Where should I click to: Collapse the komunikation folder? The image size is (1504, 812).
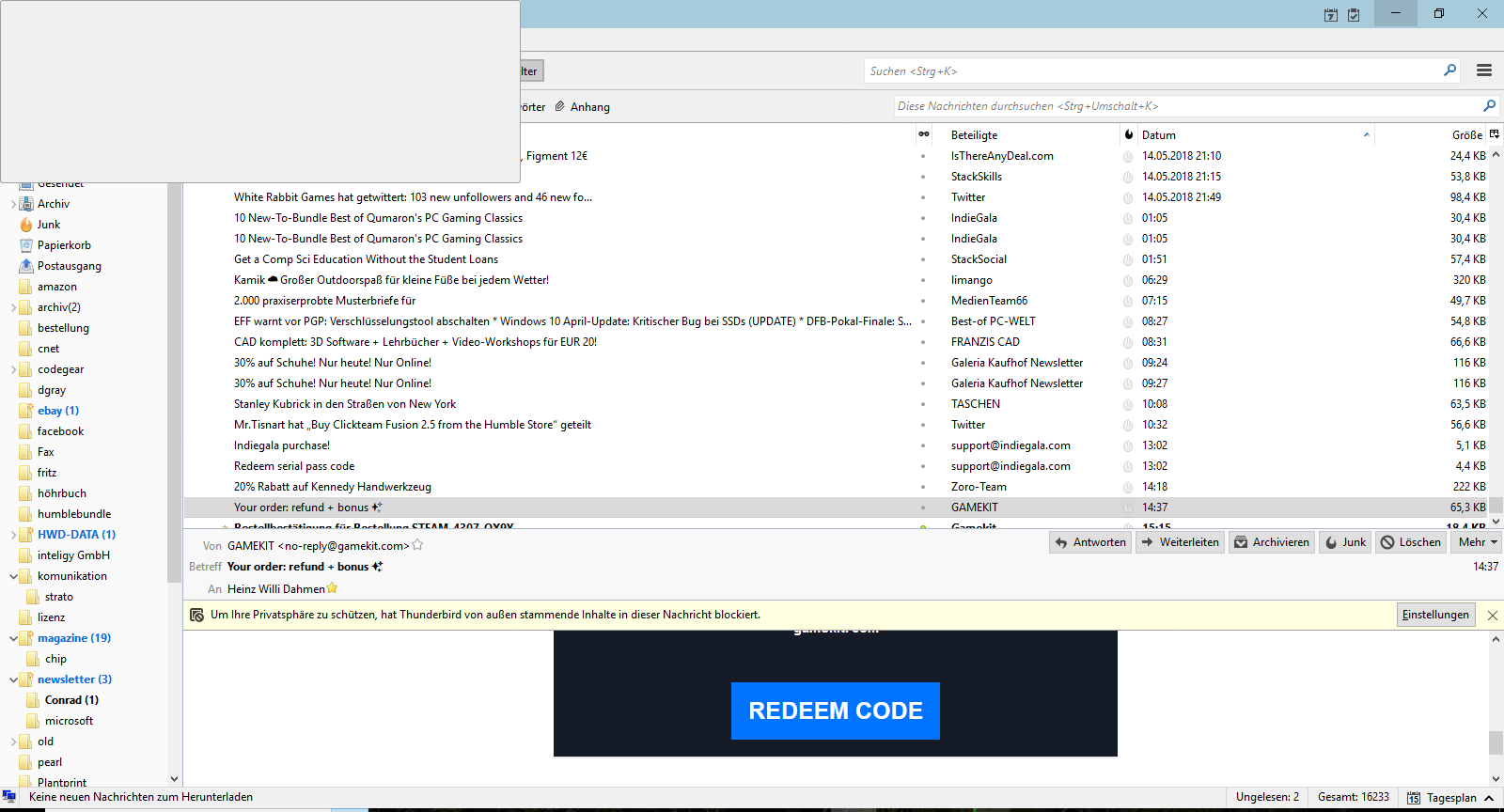point(13,576)
